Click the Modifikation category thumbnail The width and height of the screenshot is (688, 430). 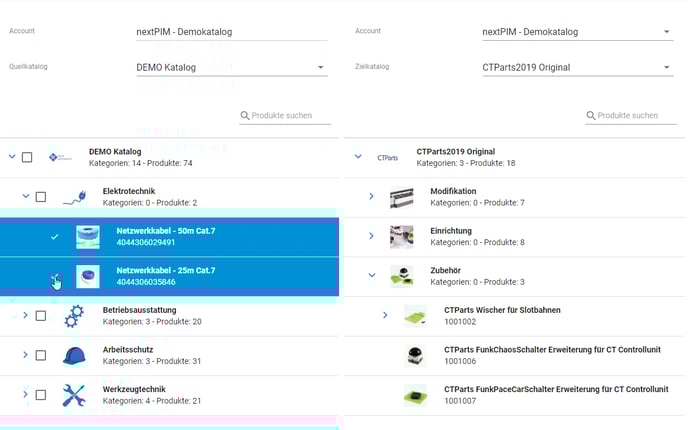point(401,197)
